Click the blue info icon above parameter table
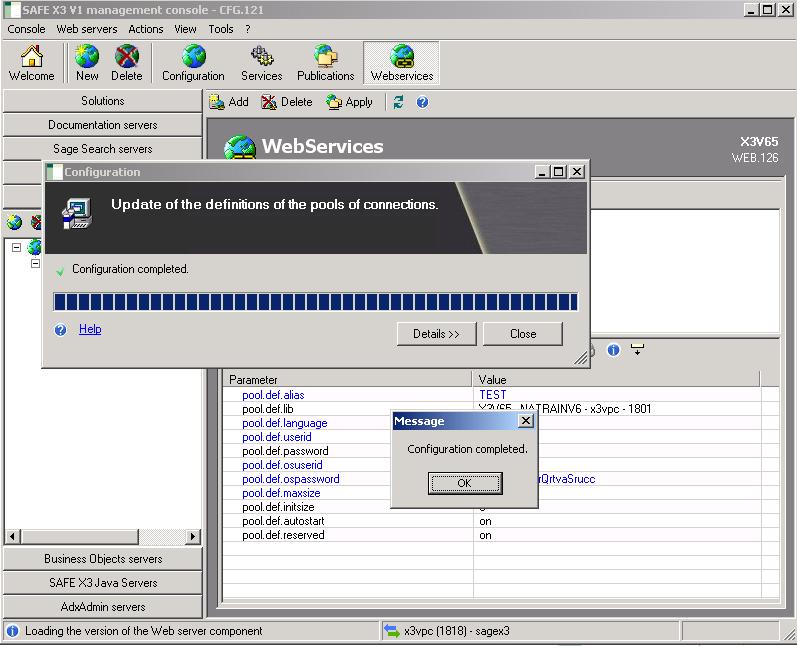797x646 pixels. point(614,350)
